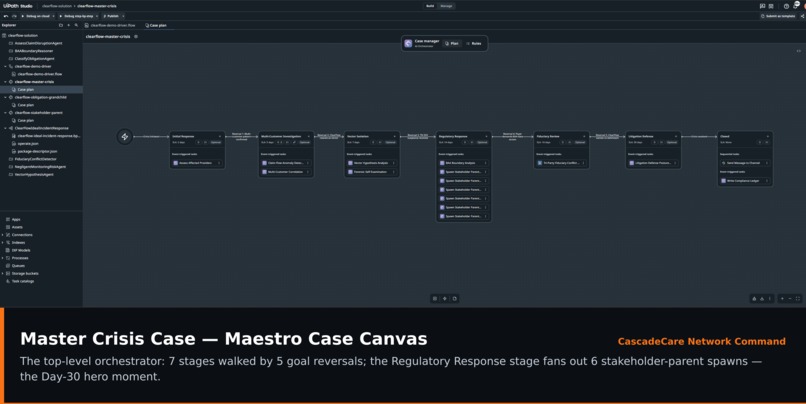Open the Assets section in sidebar
Image resolution: width=806 pixels, height=404 pixels.
tap(17, 227)
